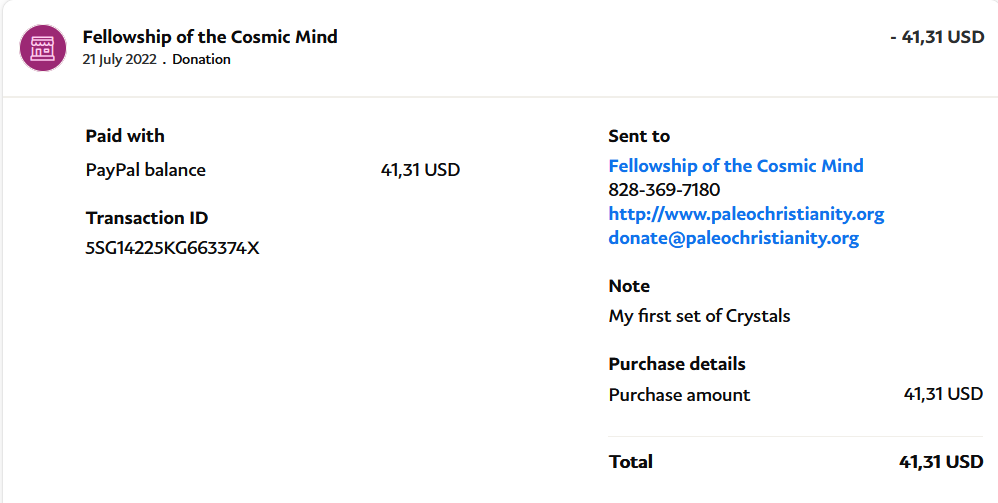Click the Sent to heading
This screenshot has height=503, width=998.
click(639, 136)
